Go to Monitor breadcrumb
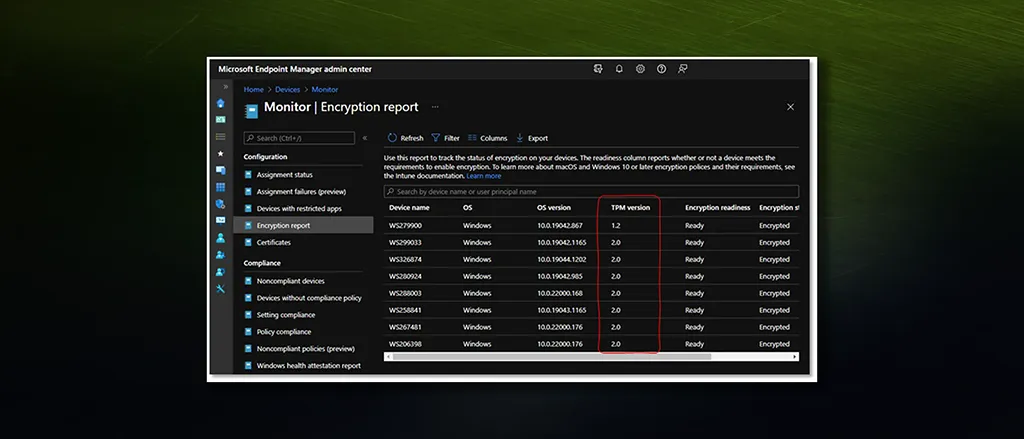This screenshot has width=1024, height=439. tap(325, 89)
